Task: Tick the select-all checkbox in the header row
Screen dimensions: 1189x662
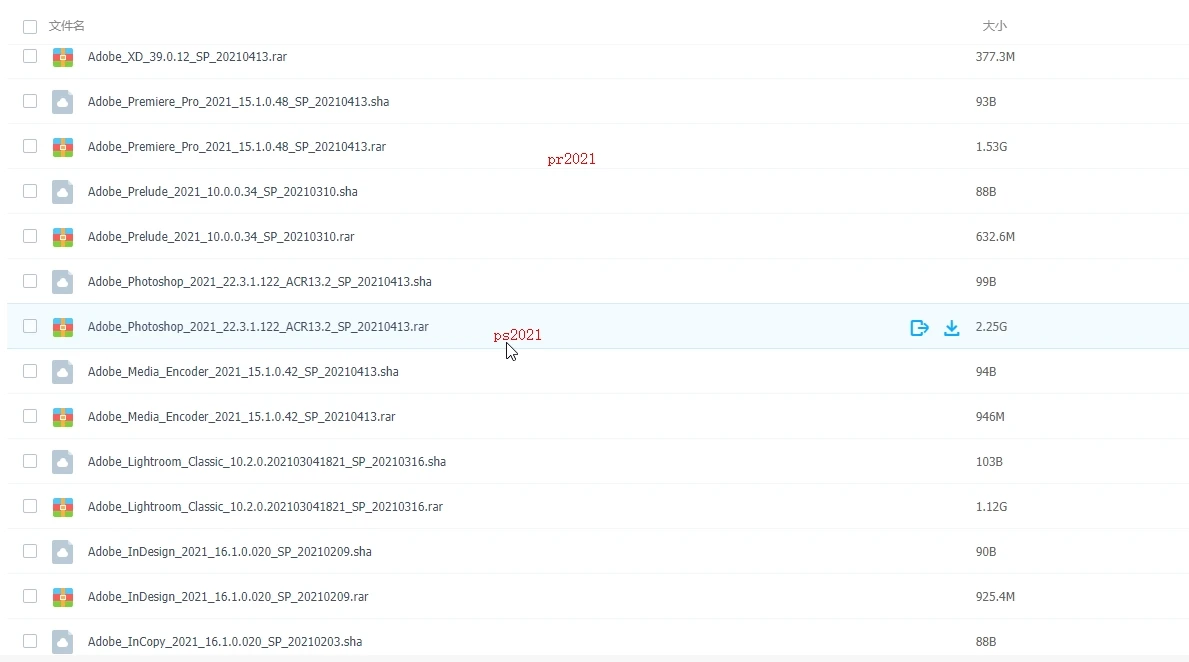Action: pos(30,27)
